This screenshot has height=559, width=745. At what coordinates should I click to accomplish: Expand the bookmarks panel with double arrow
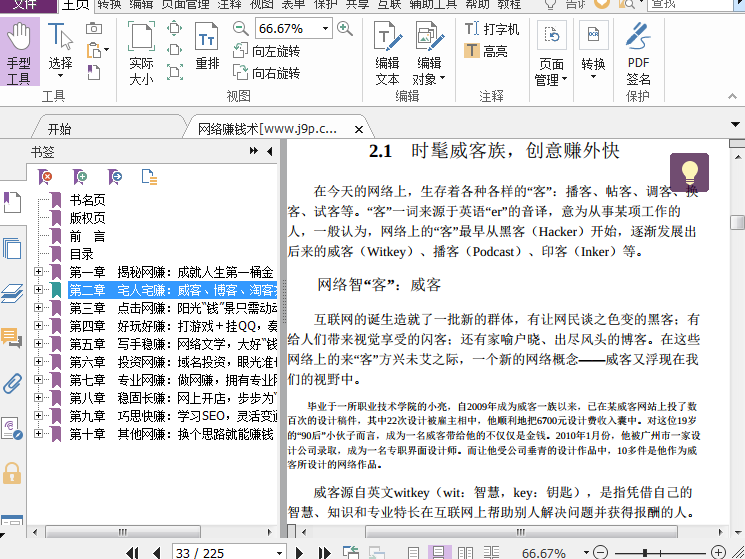coord(254,151)
